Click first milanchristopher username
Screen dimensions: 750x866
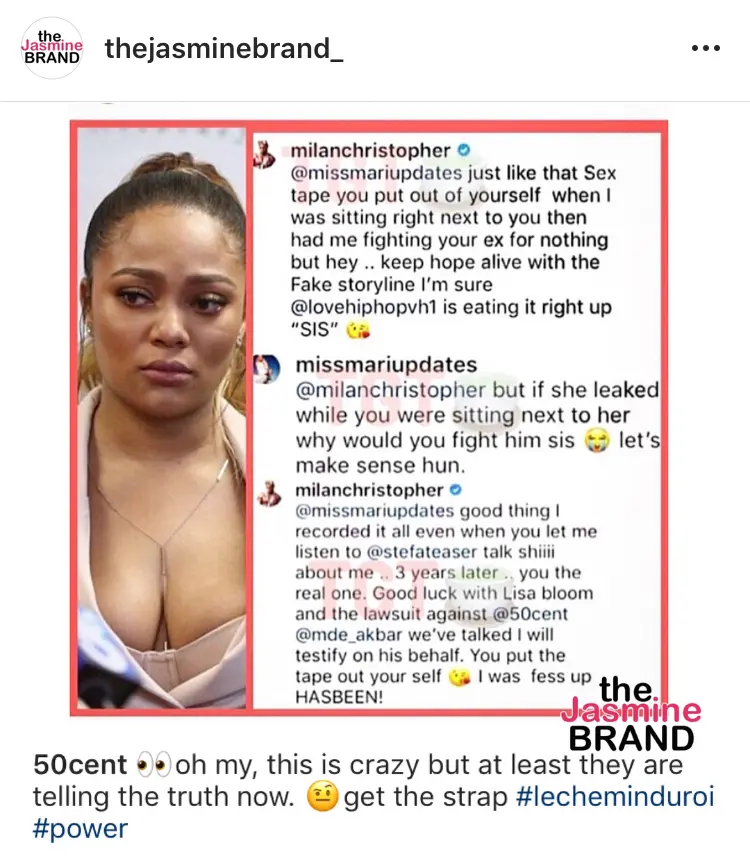370,150
